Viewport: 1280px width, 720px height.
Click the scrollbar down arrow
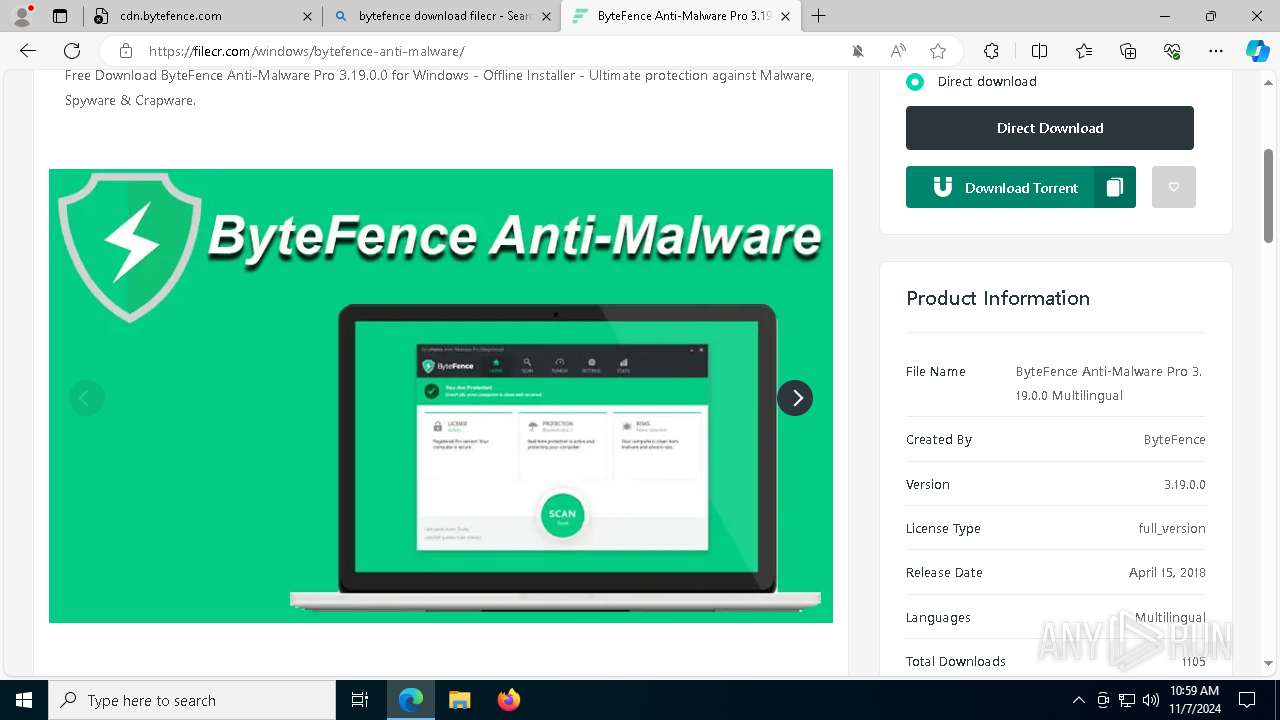(x=1269, y=662)
